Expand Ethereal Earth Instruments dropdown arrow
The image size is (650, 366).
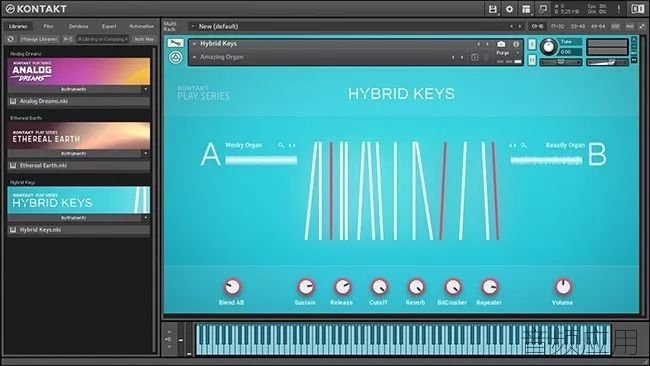tap(146, 154)
